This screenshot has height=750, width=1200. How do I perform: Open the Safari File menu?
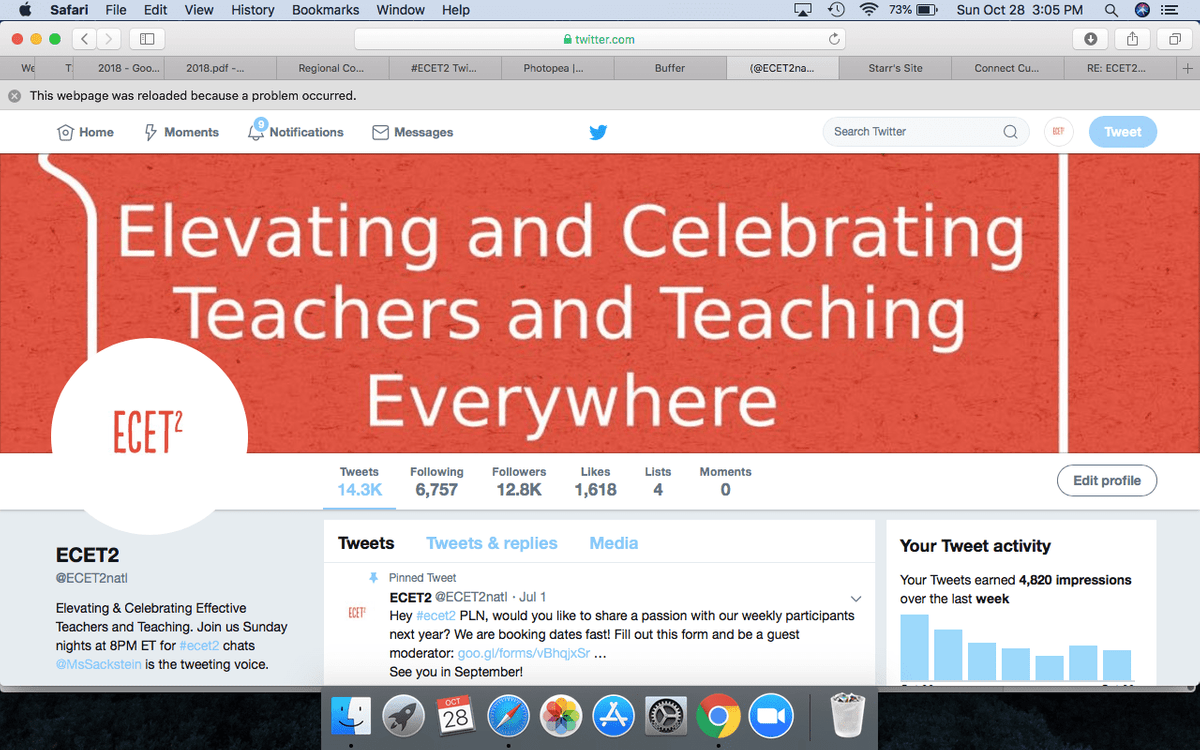pos(116,10)
